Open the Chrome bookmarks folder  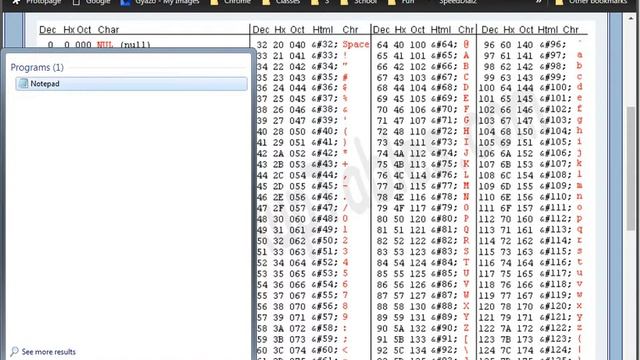pos(231,2)
